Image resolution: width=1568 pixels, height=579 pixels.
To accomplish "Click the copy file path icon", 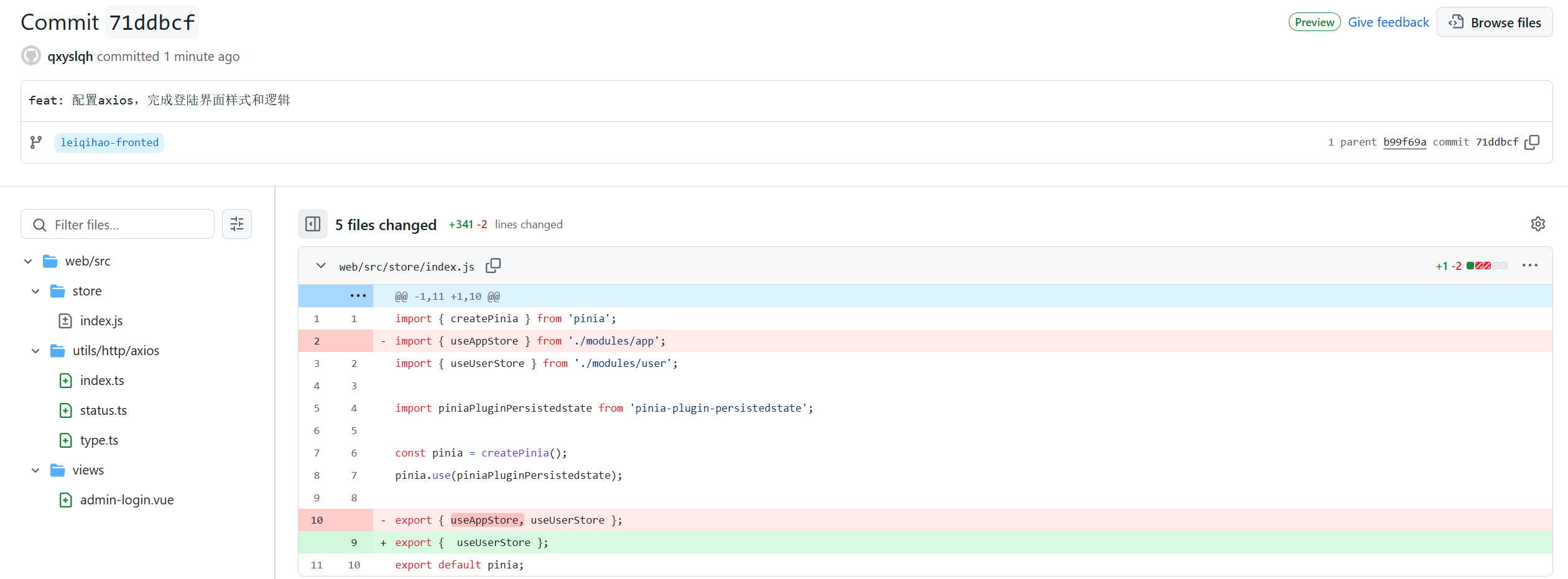I will (493, 266).
